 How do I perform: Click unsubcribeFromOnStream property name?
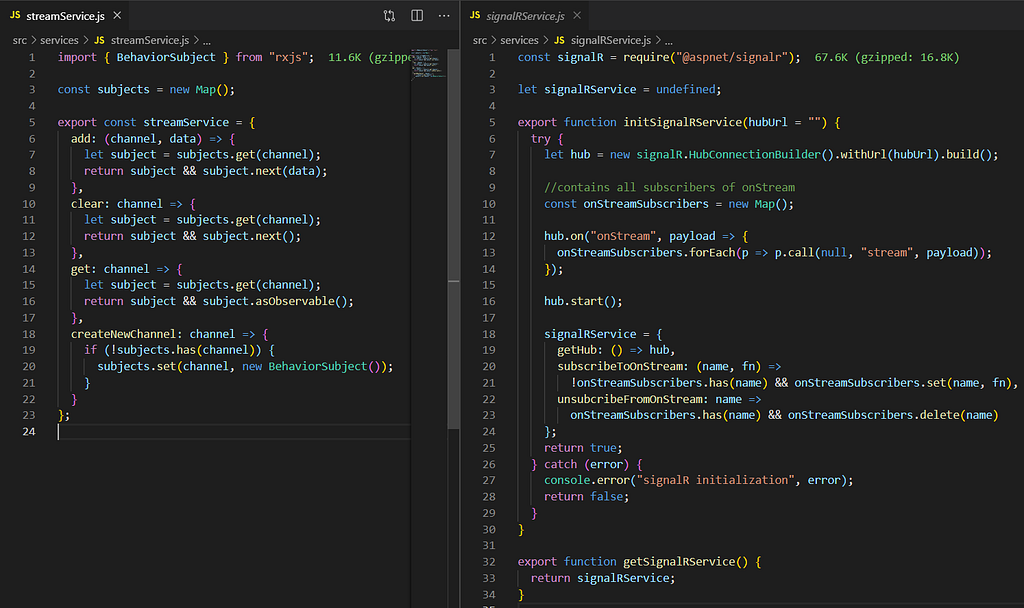tap(632, 399)
